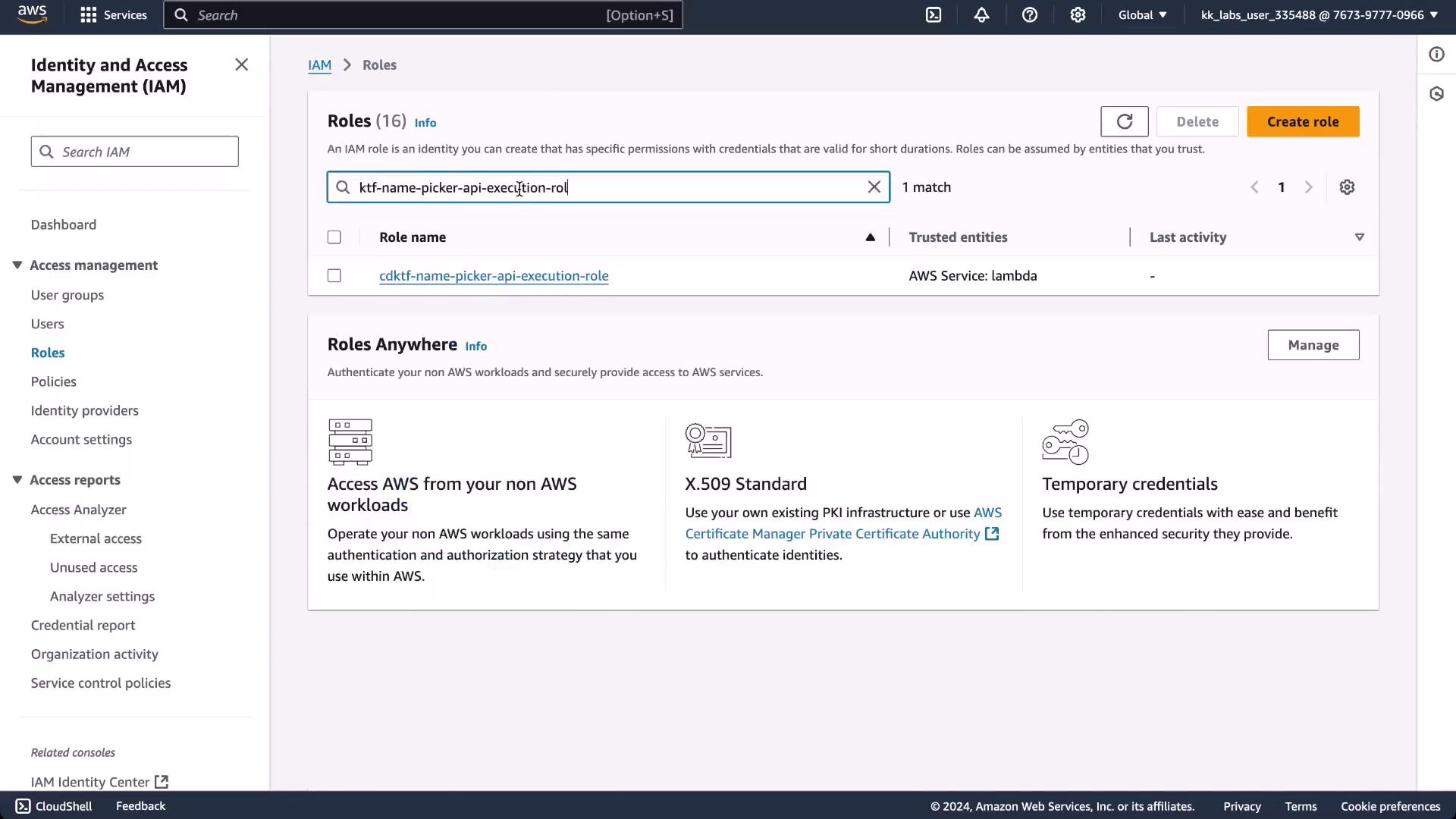Open User groups in sidebar
This screenshot has height=819, width=1456.
(x=67, y=295)
